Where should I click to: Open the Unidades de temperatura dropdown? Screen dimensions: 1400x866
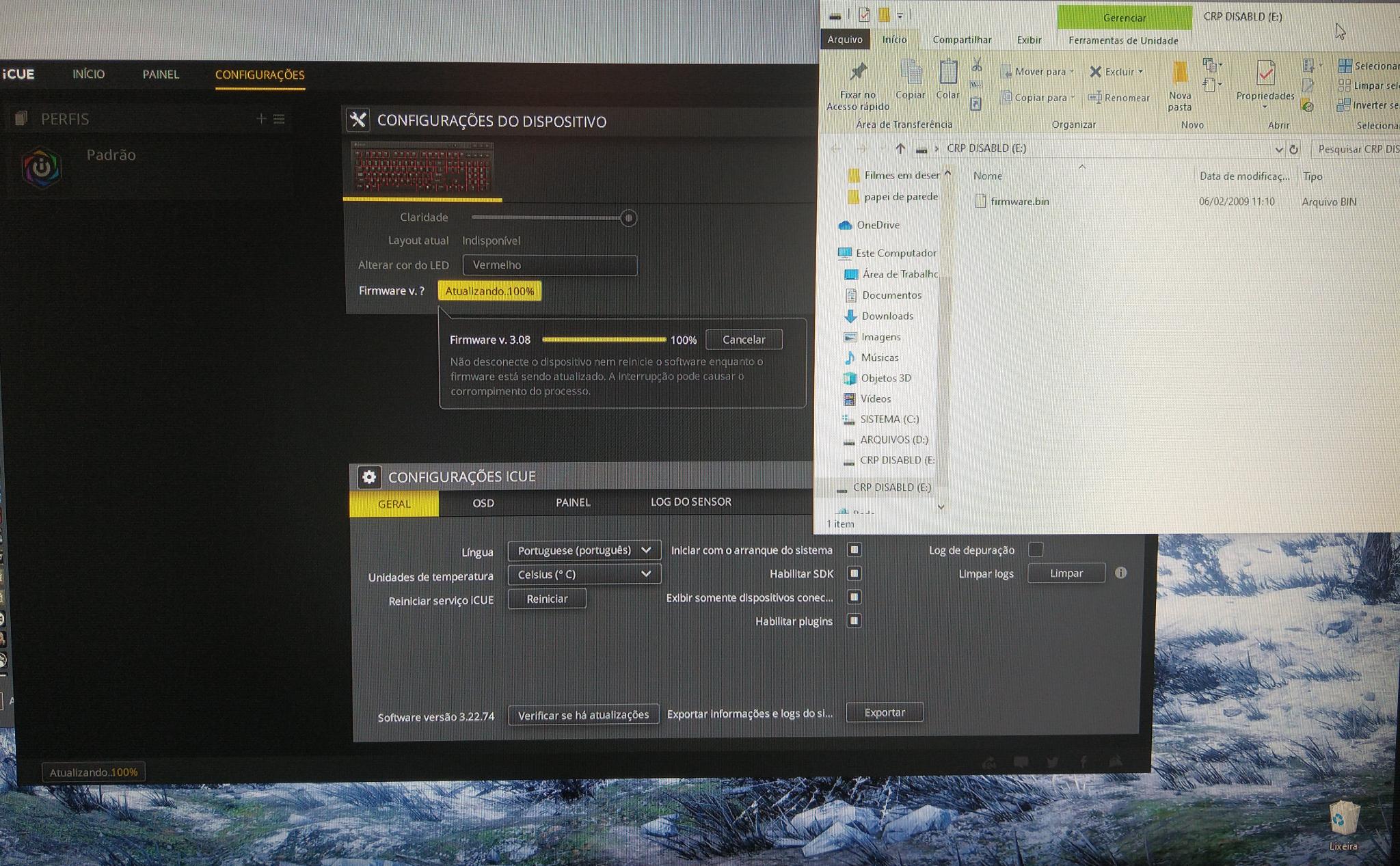tap(584, 574)
